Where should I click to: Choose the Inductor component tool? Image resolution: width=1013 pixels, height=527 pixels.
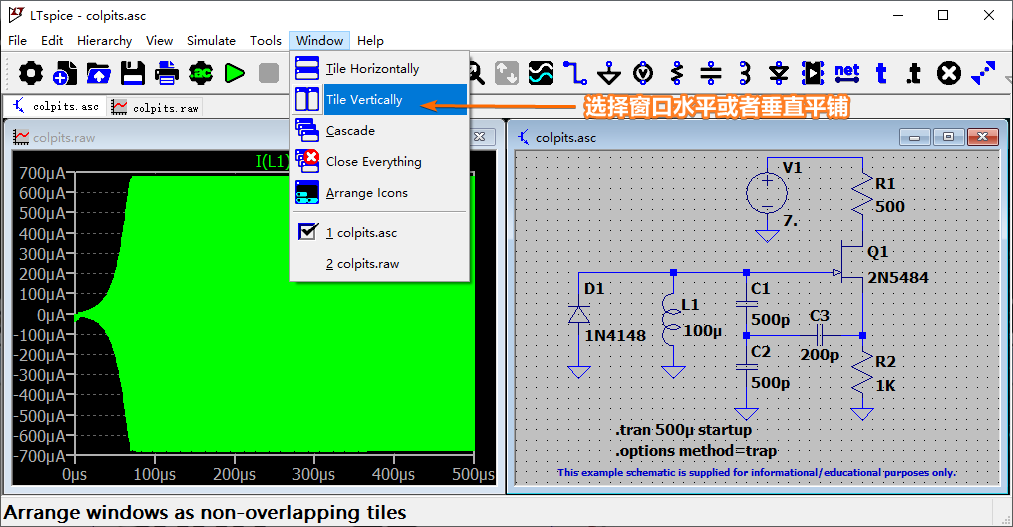point(744,73)
